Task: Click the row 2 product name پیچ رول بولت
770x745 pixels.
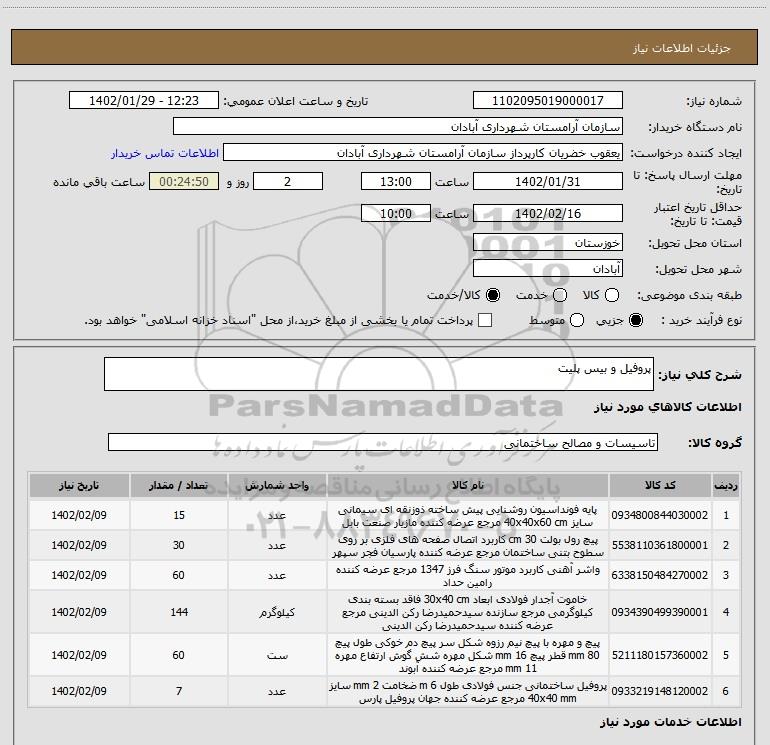Action: coord(468,546)
